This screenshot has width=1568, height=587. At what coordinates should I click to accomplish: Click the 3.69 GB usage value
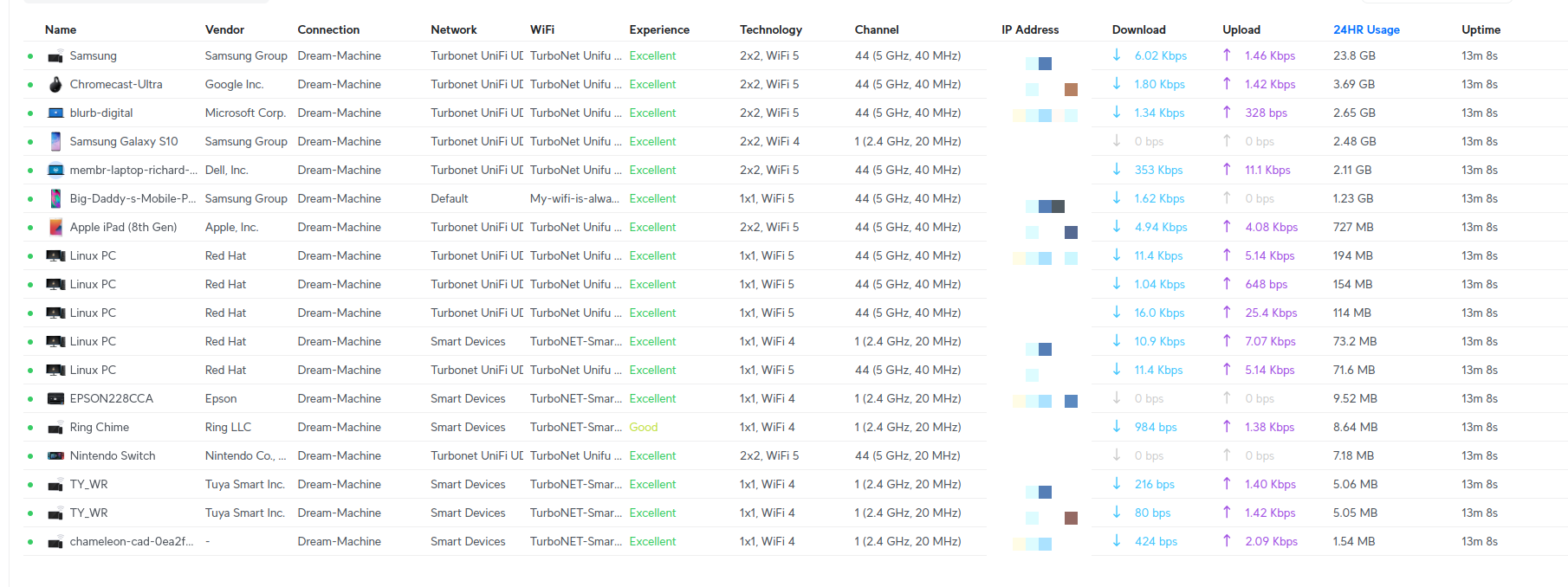(x=1354, y=84)
